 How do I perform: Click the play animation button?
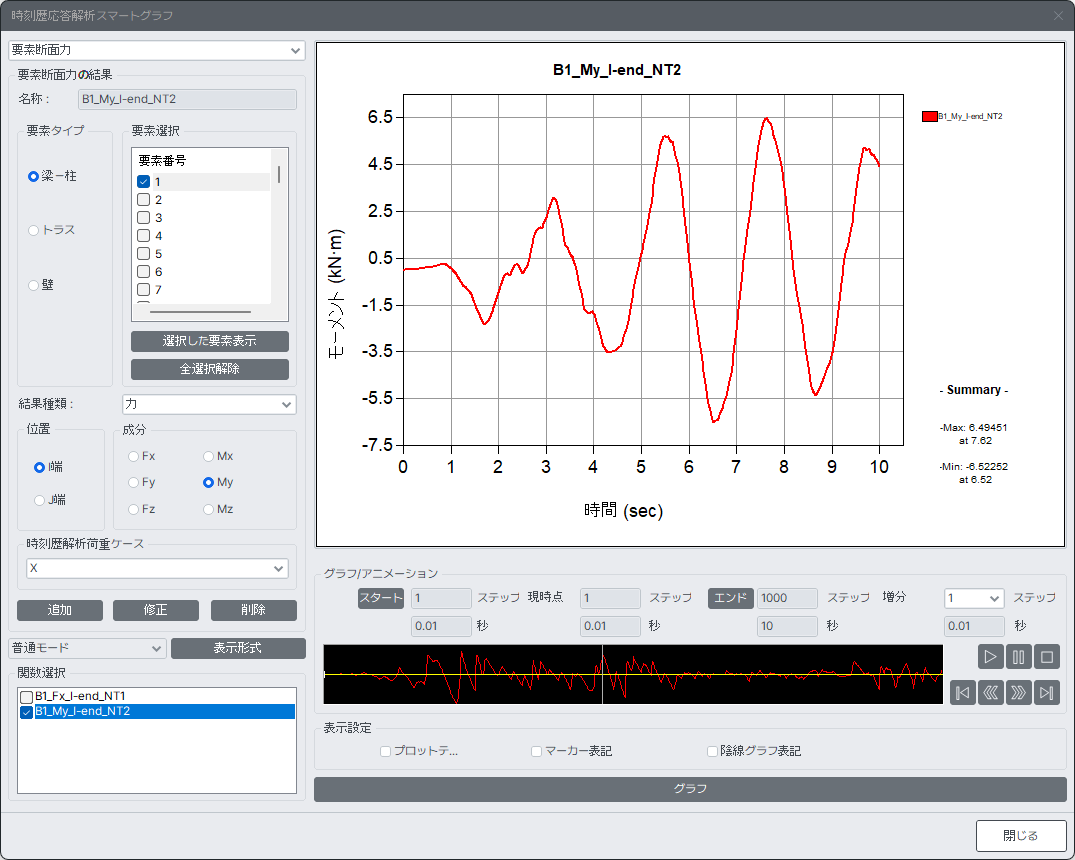coord(991,657)
